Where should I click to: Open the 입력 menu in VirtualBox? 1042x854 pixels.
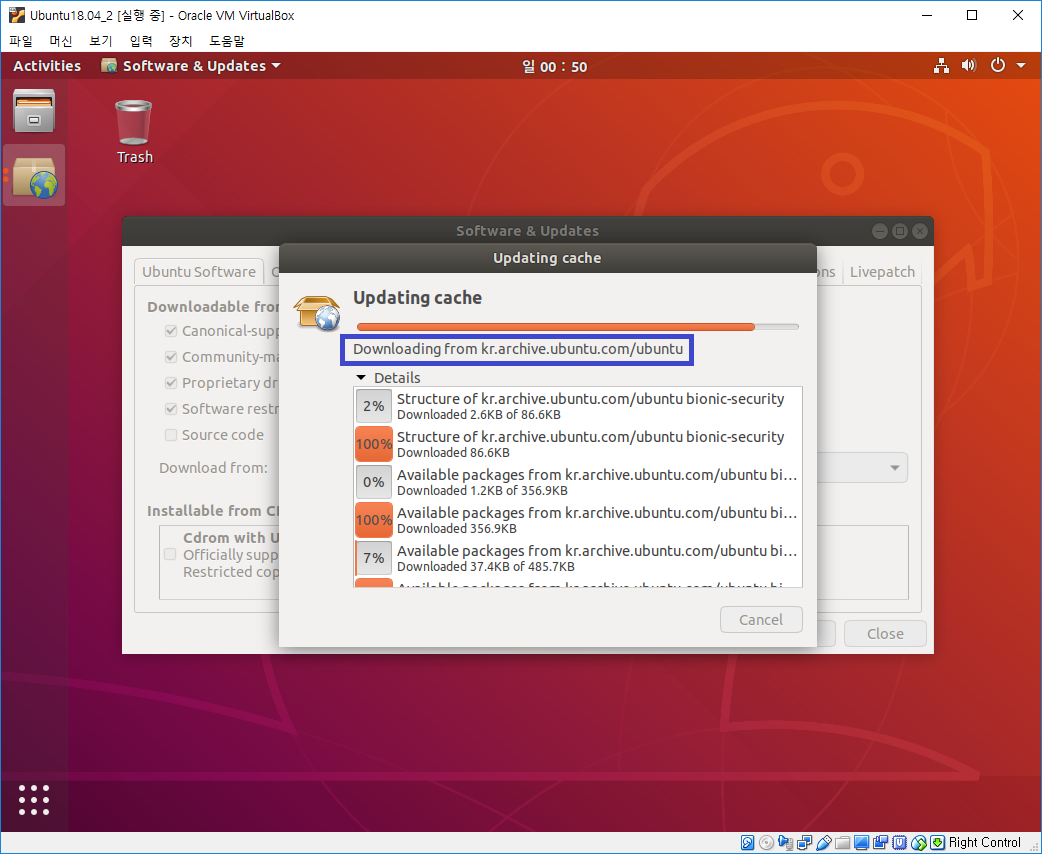click(140, 41)
